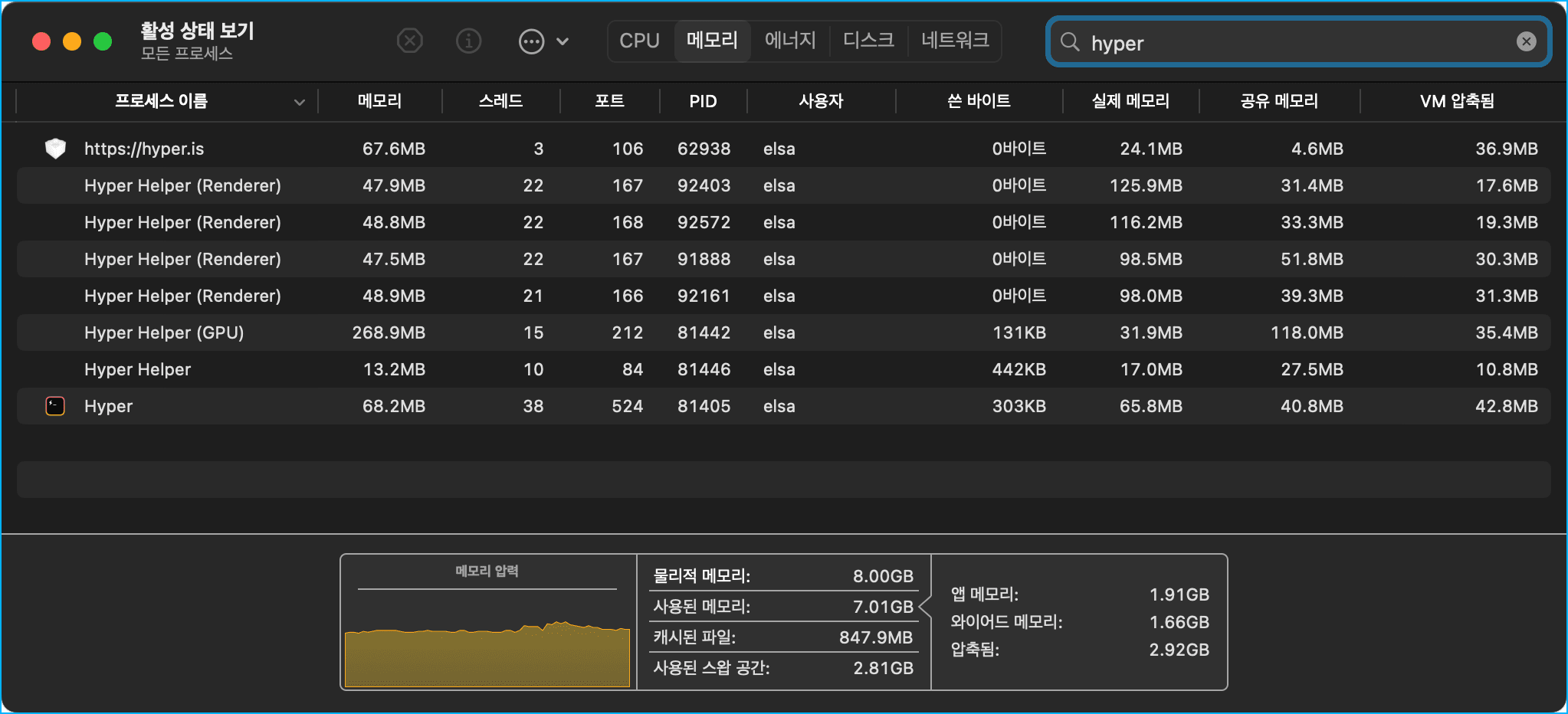Switch to the 에너지 tab
1568x714 pixels.
[790, 41]
